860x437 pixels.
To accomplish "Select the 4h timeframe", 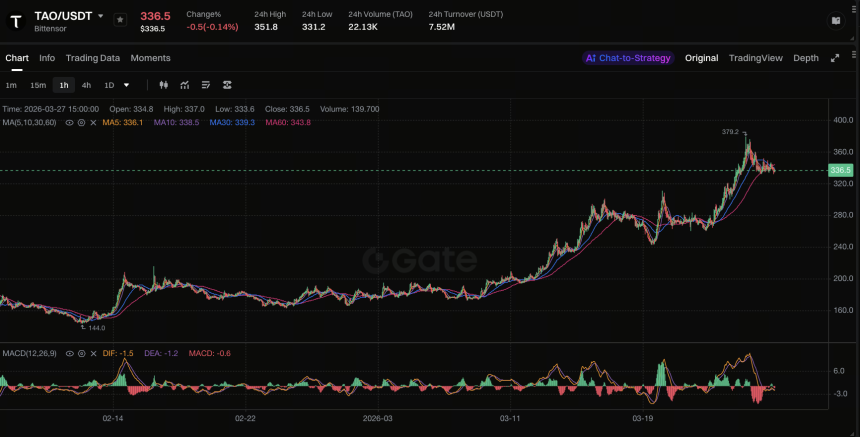I will (x=86, y=85).
